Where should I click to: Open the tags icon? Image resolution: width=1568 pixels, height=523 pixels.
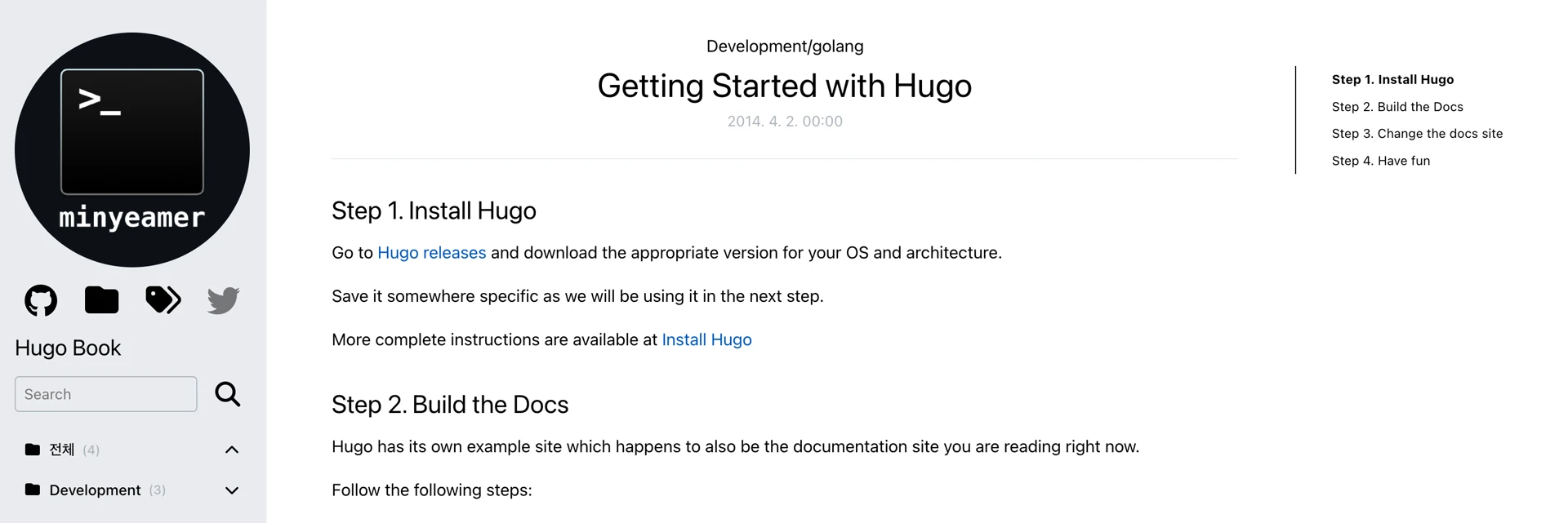click(163, 300)
